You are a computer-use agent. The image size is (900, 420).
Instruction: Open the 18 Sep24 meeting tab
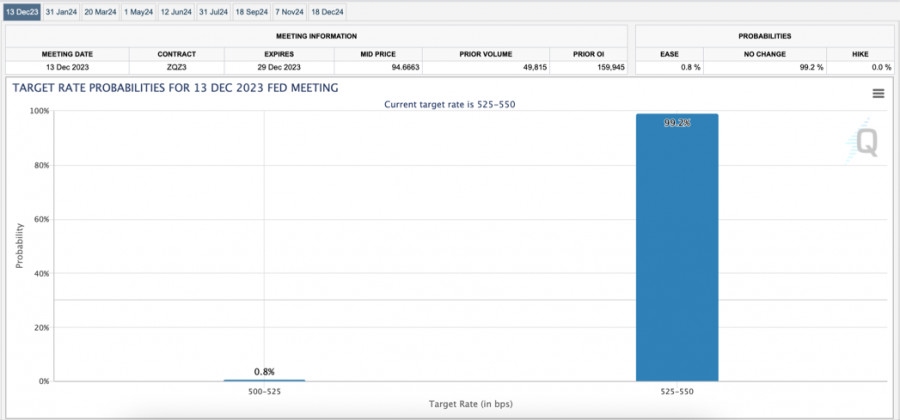pyautogui.click(x=253, y=11)
